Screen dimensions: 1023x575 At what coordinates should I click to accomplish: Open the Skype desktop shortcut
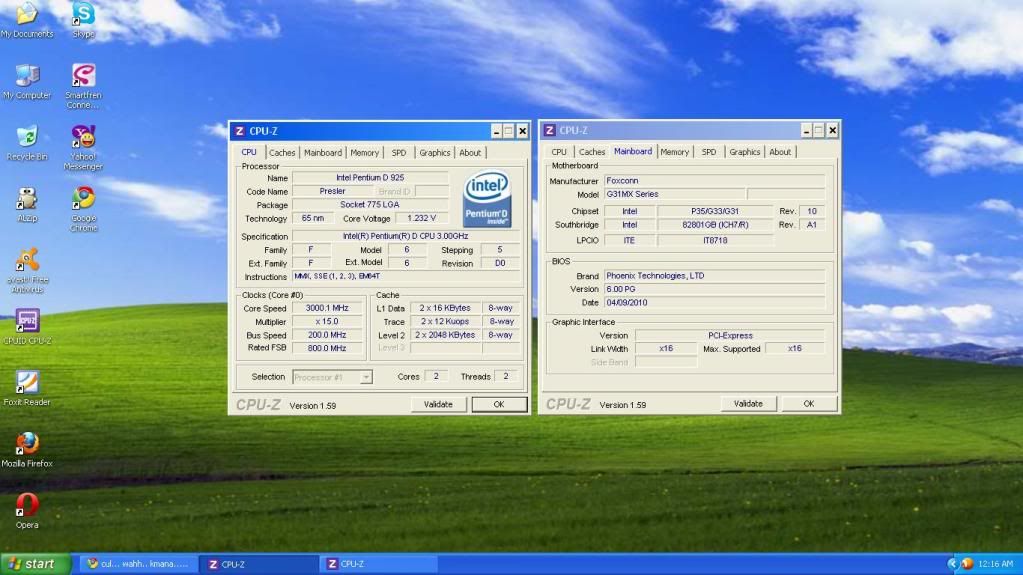point(84,20)
